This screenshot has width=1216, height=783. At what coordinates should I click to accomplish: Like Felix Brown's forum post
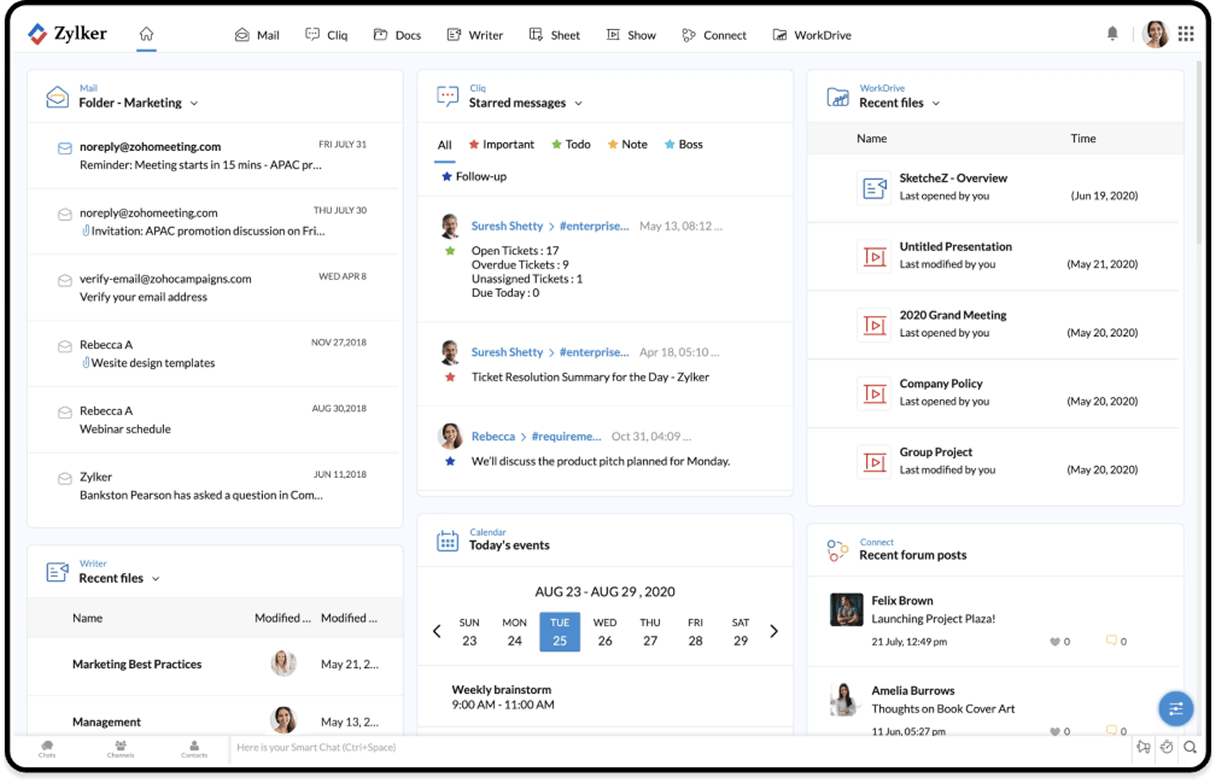pos(1054,642)
